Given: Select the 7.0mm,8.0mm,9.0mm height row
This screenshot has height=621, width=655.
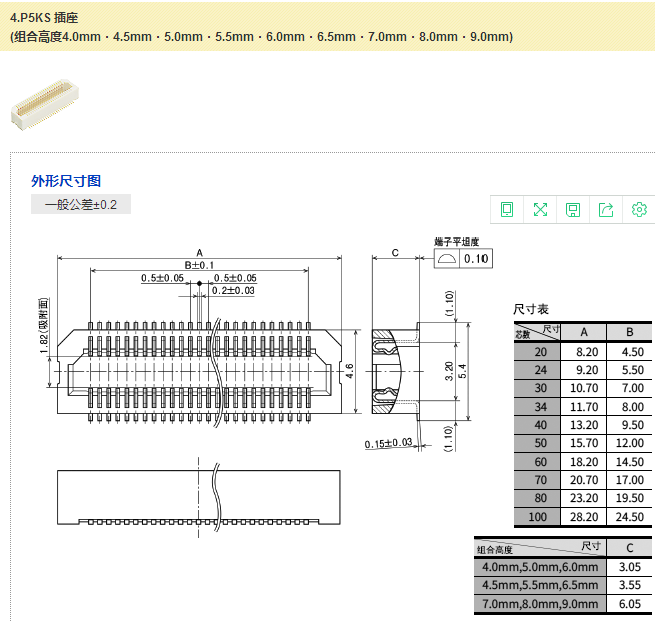Looking at the screenshot, I should pos(539,604).
